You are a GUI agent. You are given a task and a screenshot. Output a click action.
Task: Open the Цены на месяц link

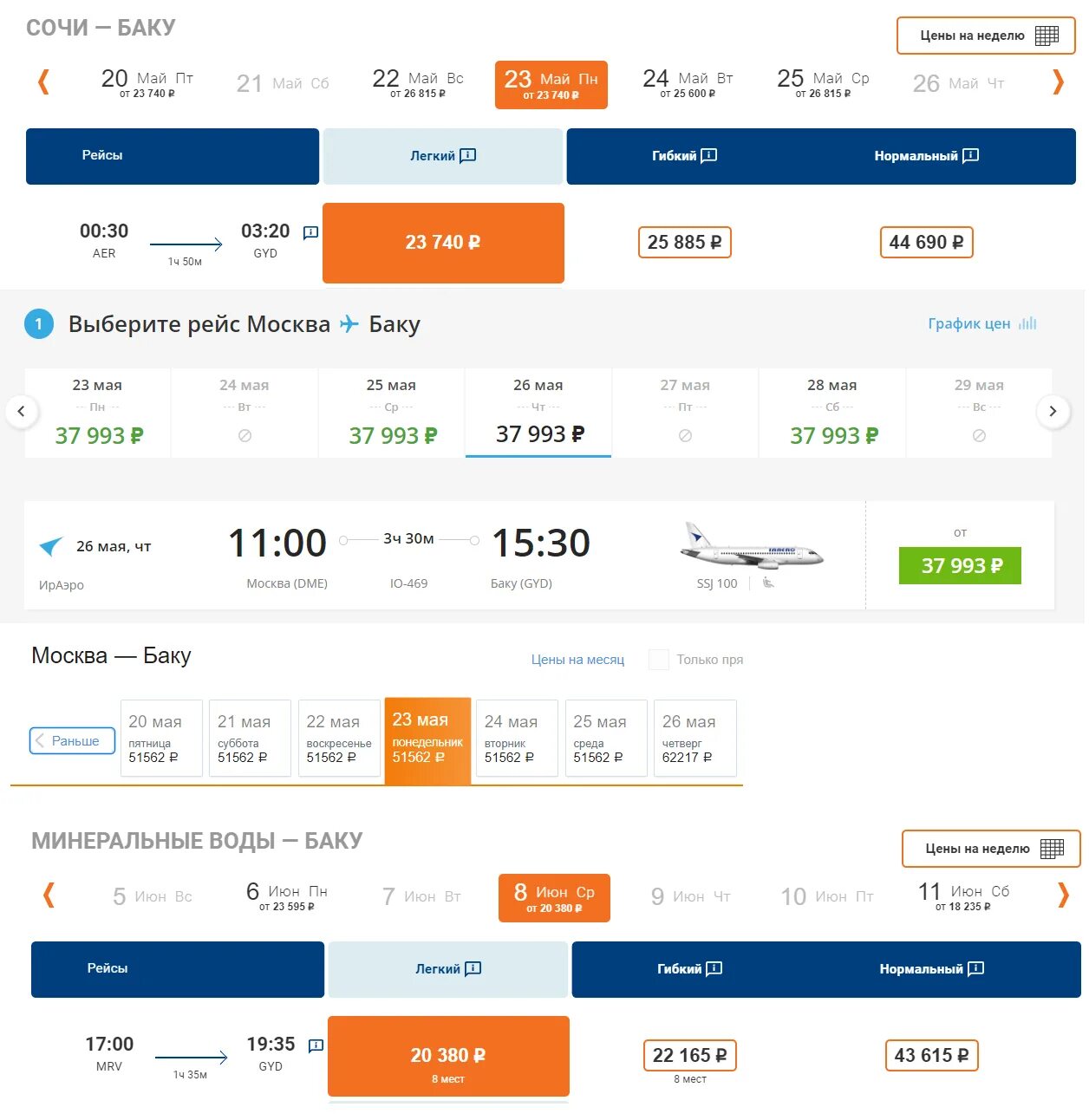tap(577, 660)
